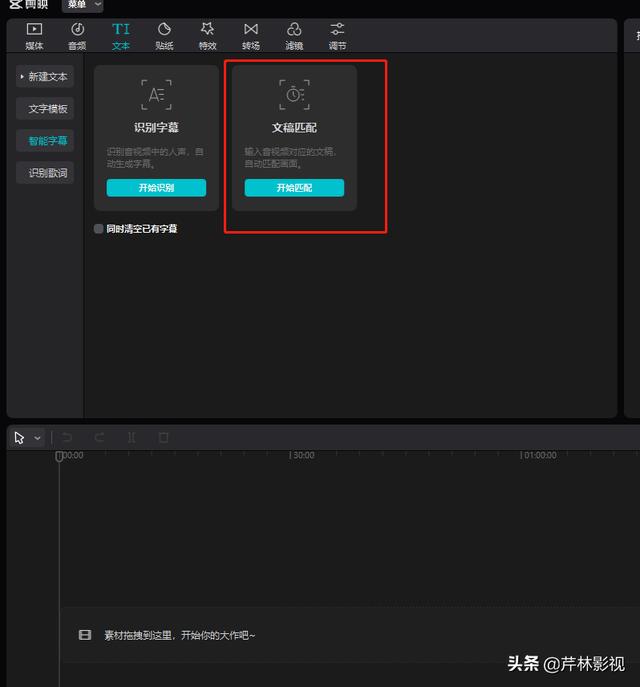This screenshot has width=640, height=687.
Task: Open the 菜单 menu dropdown
Action: [x=83, y=4]
